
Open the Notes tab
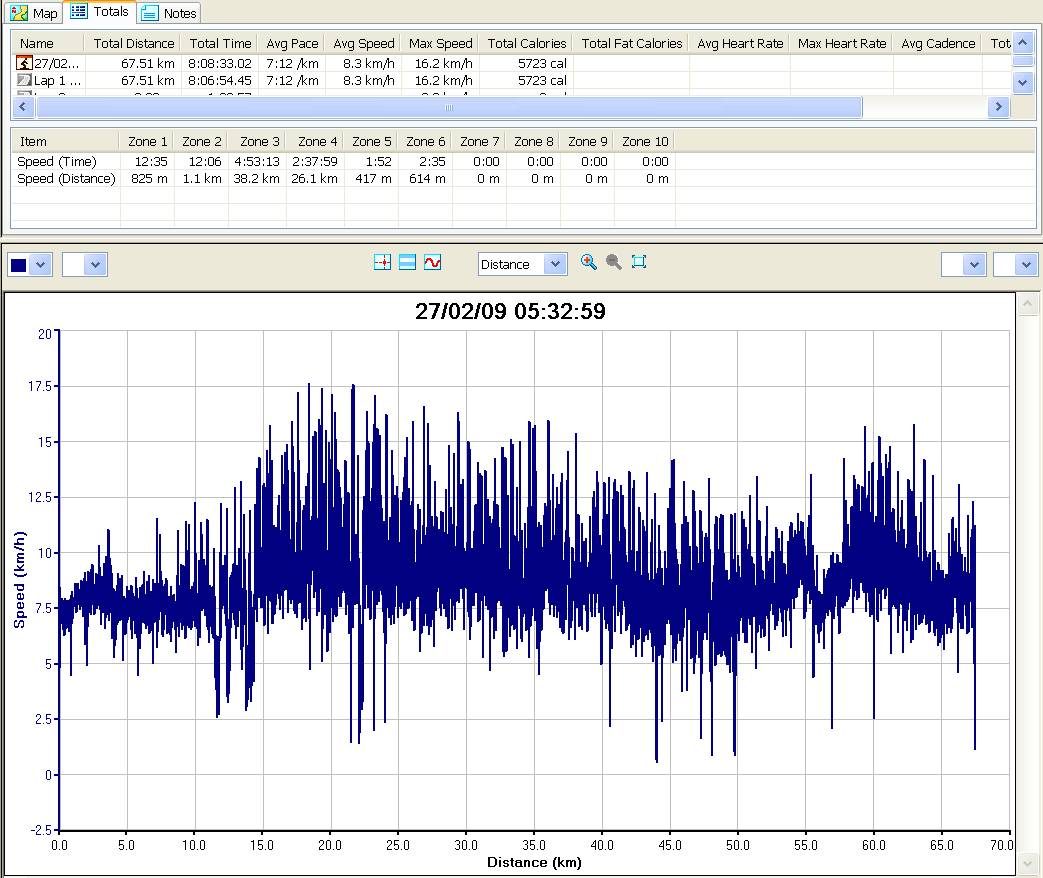click(170, 13)
